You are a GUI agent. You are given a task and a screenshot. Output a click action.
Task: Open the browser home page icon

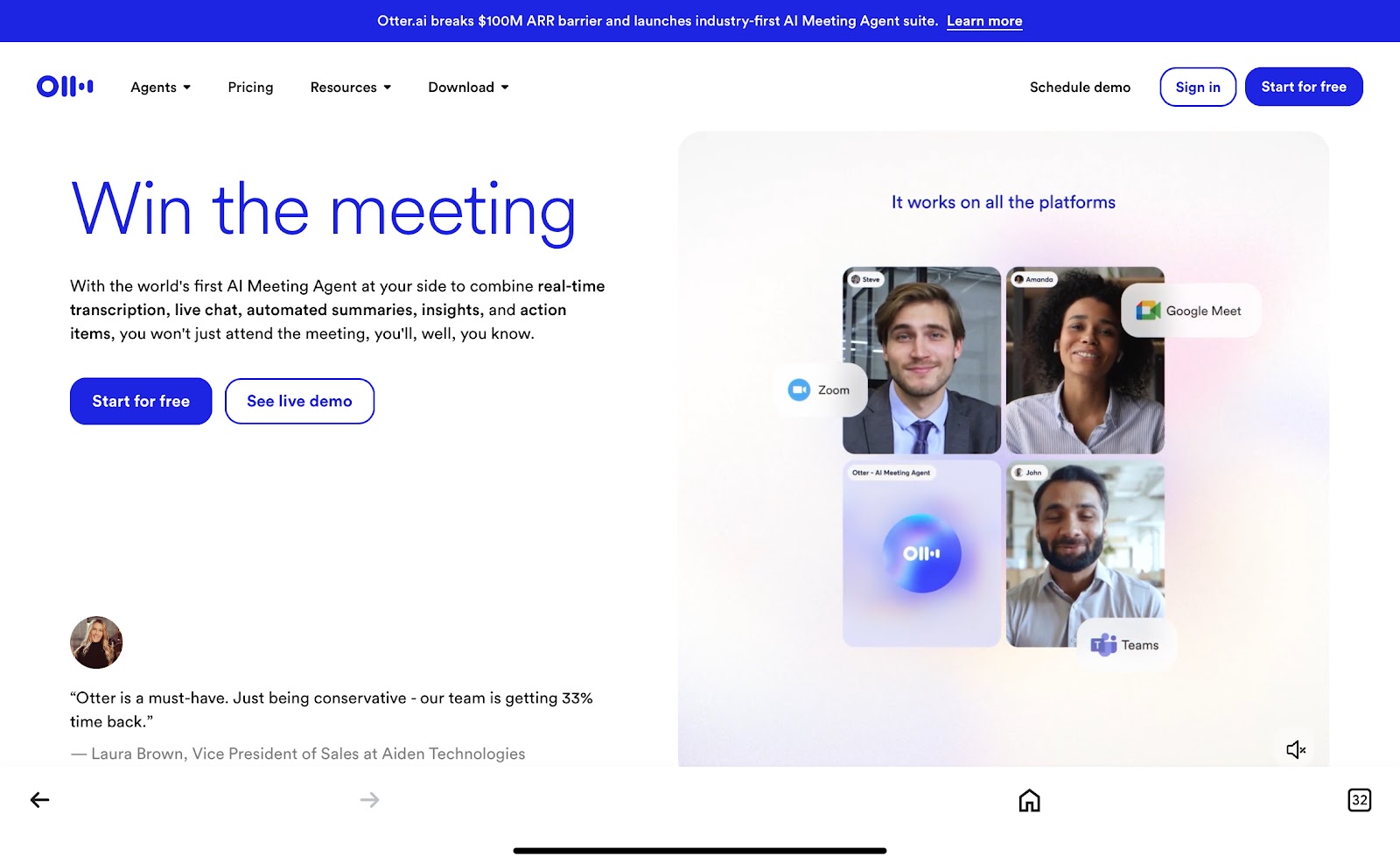click(x=1029, y=800)
